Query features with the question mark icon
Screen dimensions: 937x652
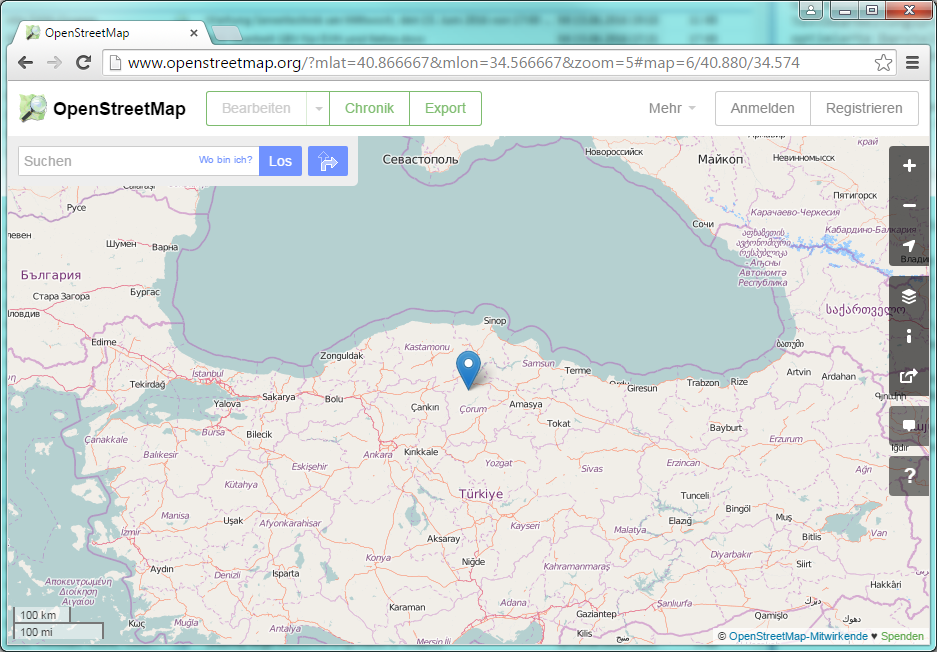[x=908, y=476]
